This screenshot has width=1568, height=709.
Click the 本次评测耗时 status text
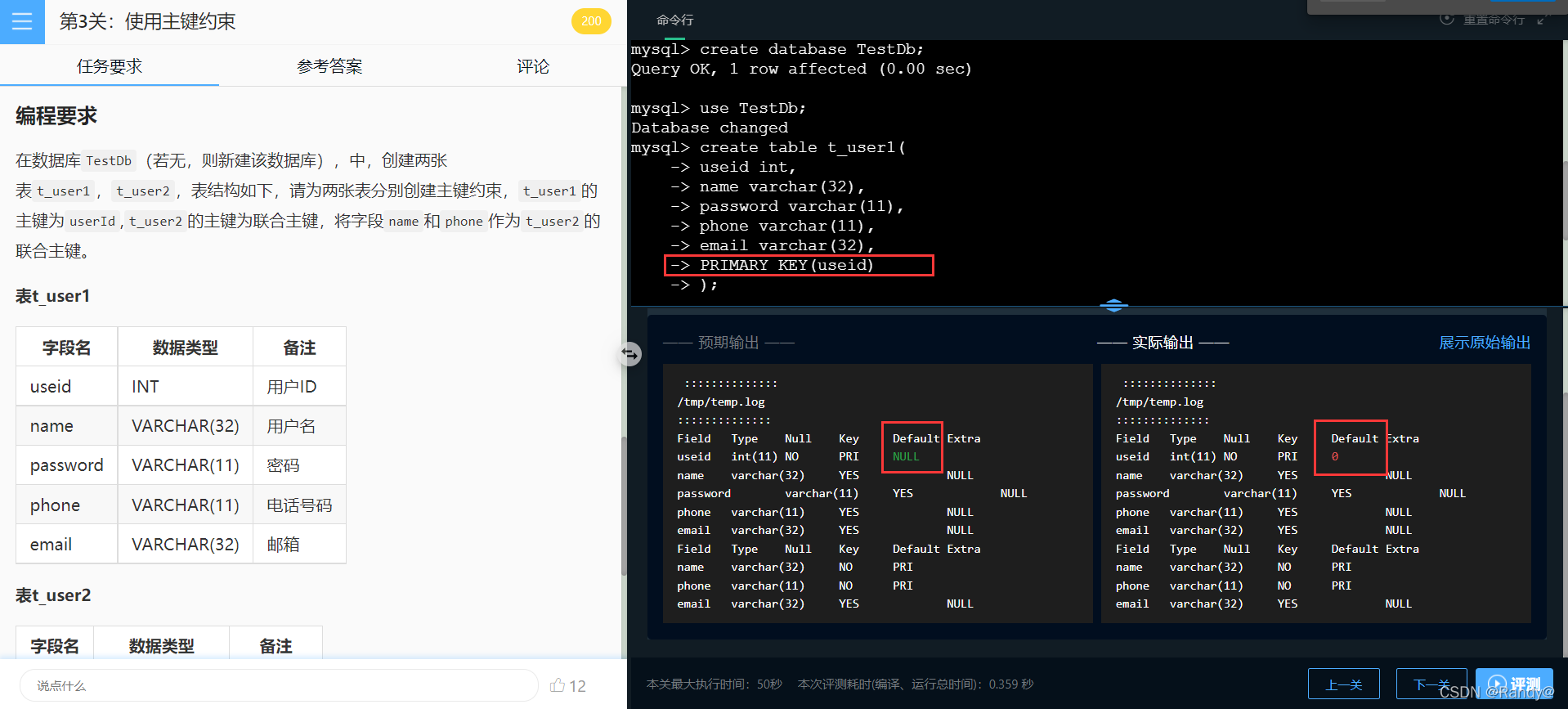[x=916, y=684]
